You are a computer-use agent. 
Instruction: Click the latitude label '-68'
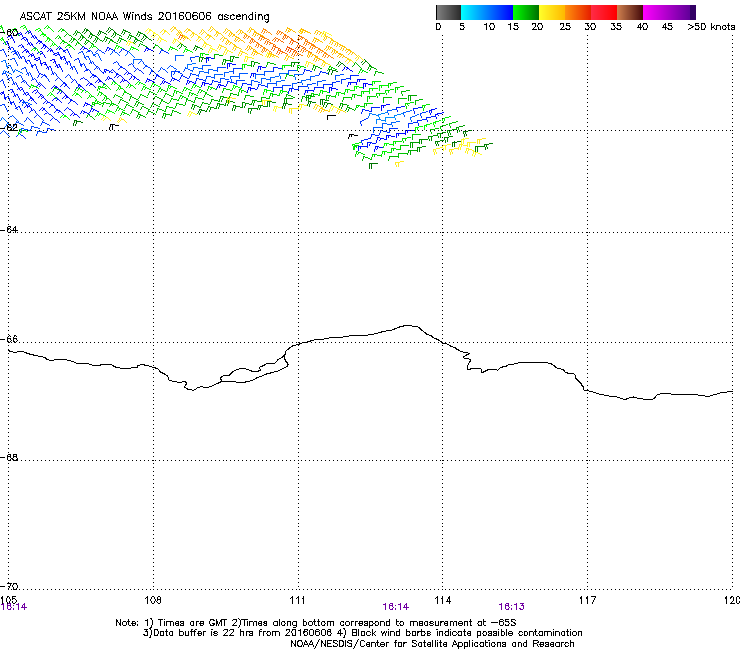(x=9, y=457)
